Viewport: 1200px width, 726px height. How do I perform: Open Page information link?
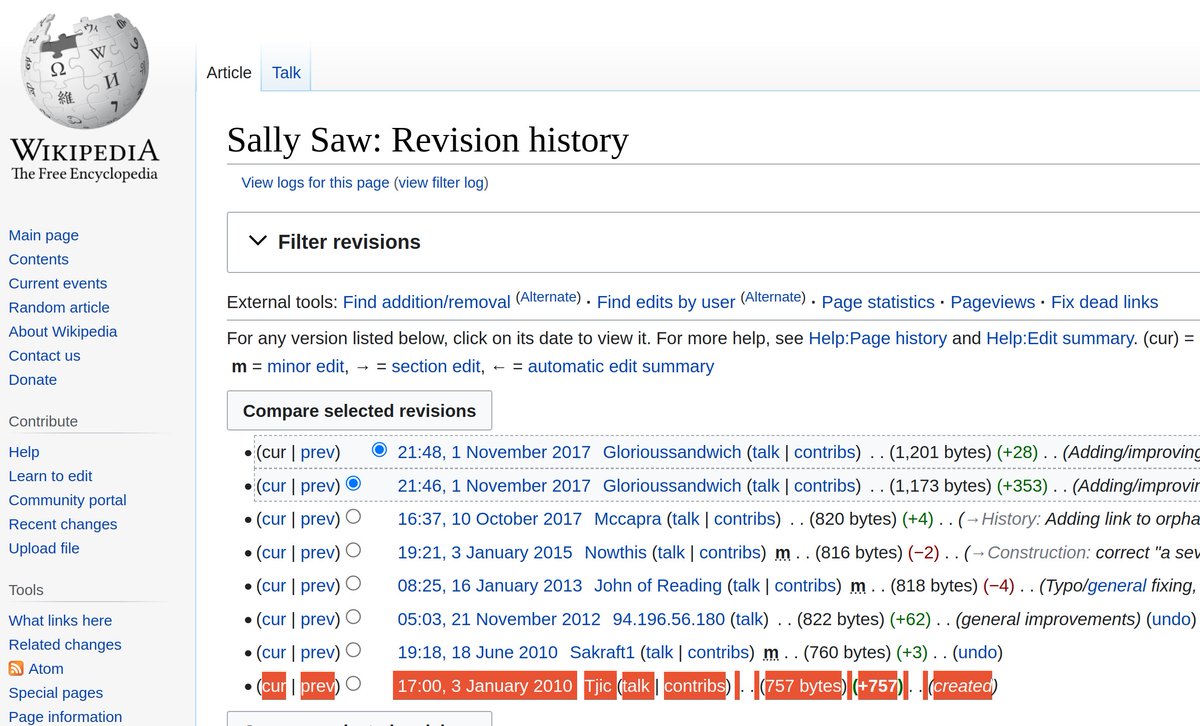pyautogui.click(x=65, y=716)
